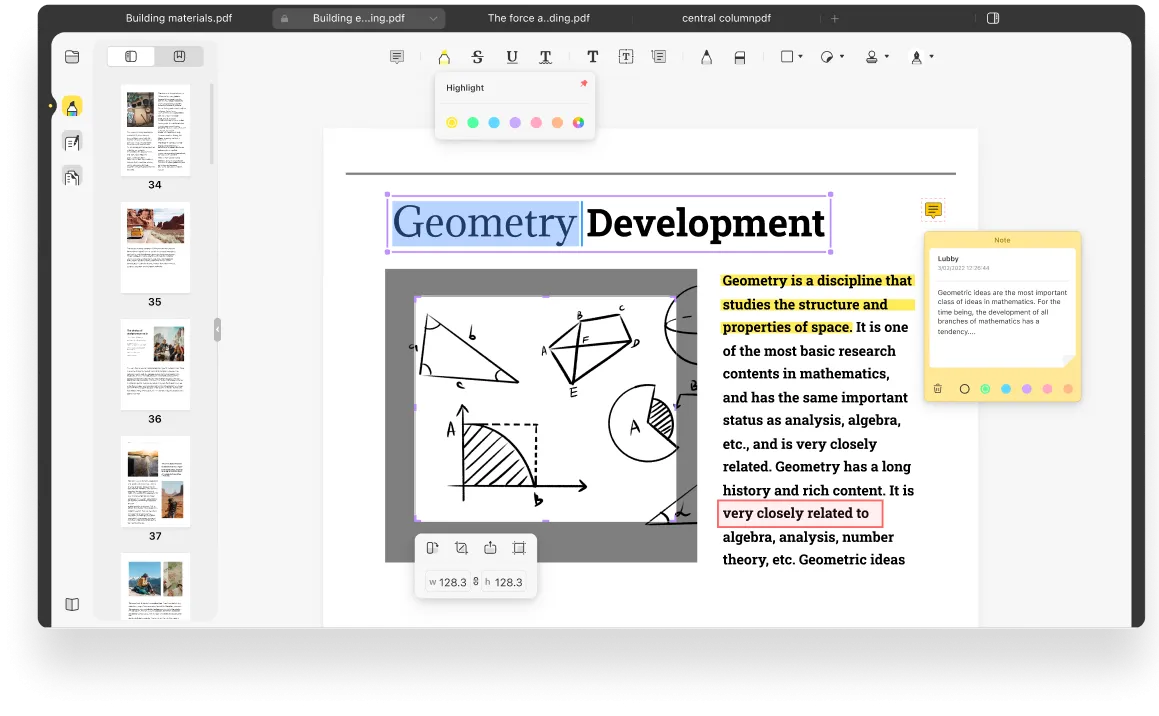The height and width of the screenshot is (716, 1159).
Task: Choose the squiggly underline tool
Action: tap(545, 57)
